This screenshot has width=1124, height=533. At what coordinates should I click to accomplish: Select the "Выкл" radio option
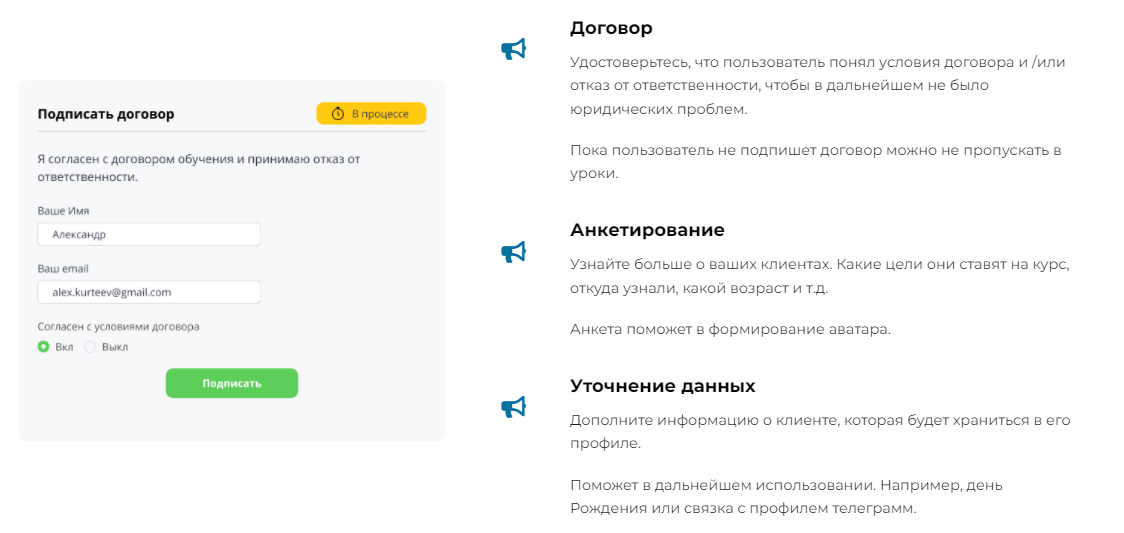click(x=91, y=347)
